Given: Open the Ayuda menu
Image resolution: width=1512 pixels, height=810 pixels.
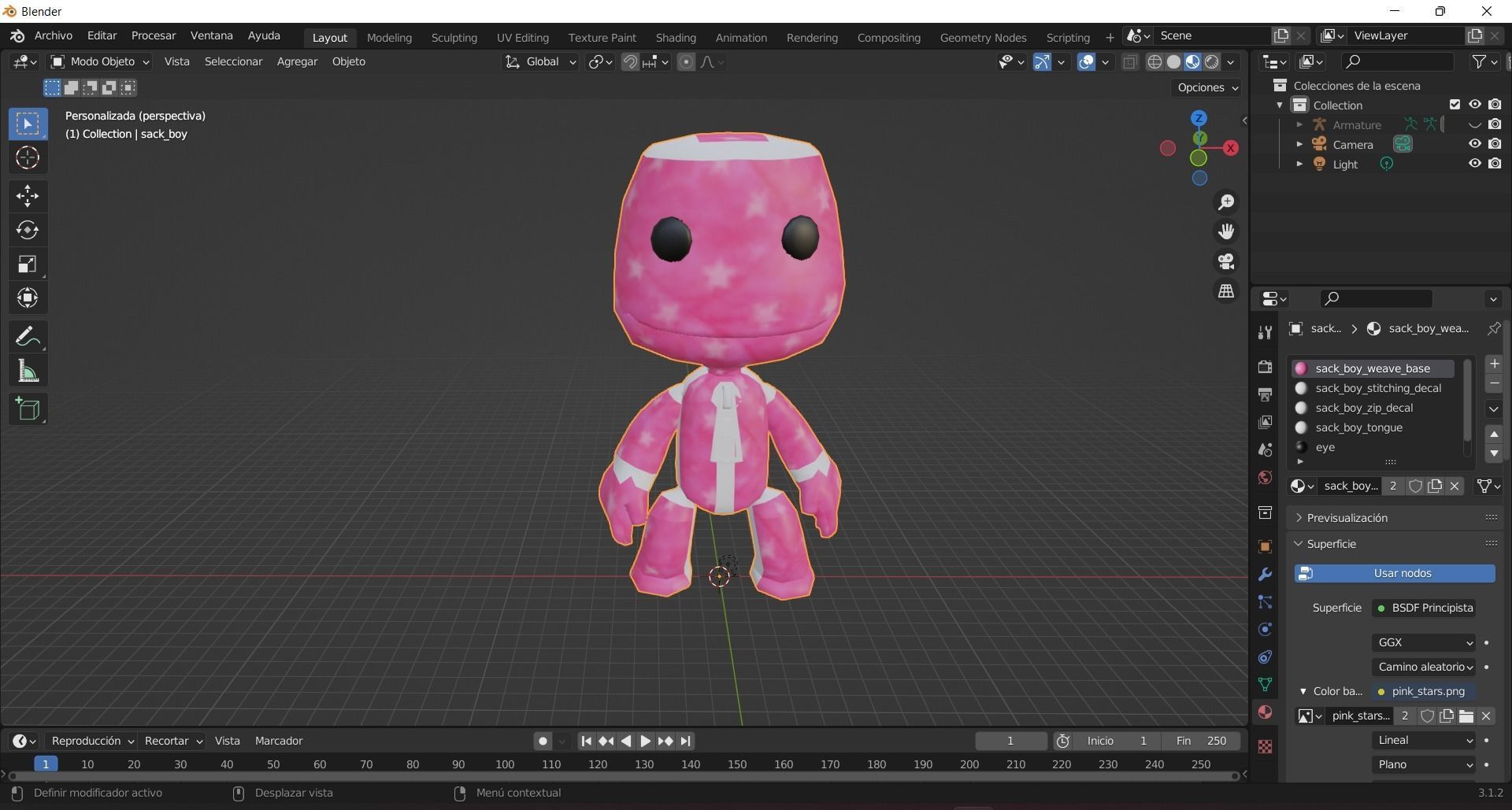Looking at the screenshot, I should 264,36.
